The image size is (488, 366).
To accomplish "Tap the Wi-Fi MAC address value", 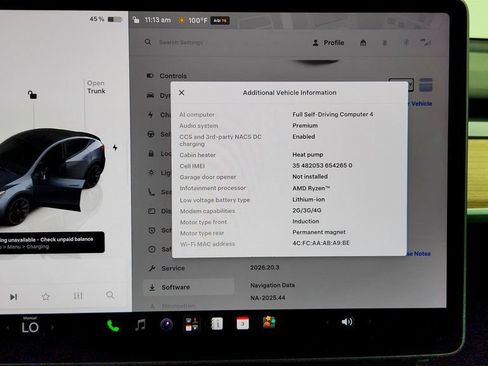I will pyautogui.click(x=321, y=243).
